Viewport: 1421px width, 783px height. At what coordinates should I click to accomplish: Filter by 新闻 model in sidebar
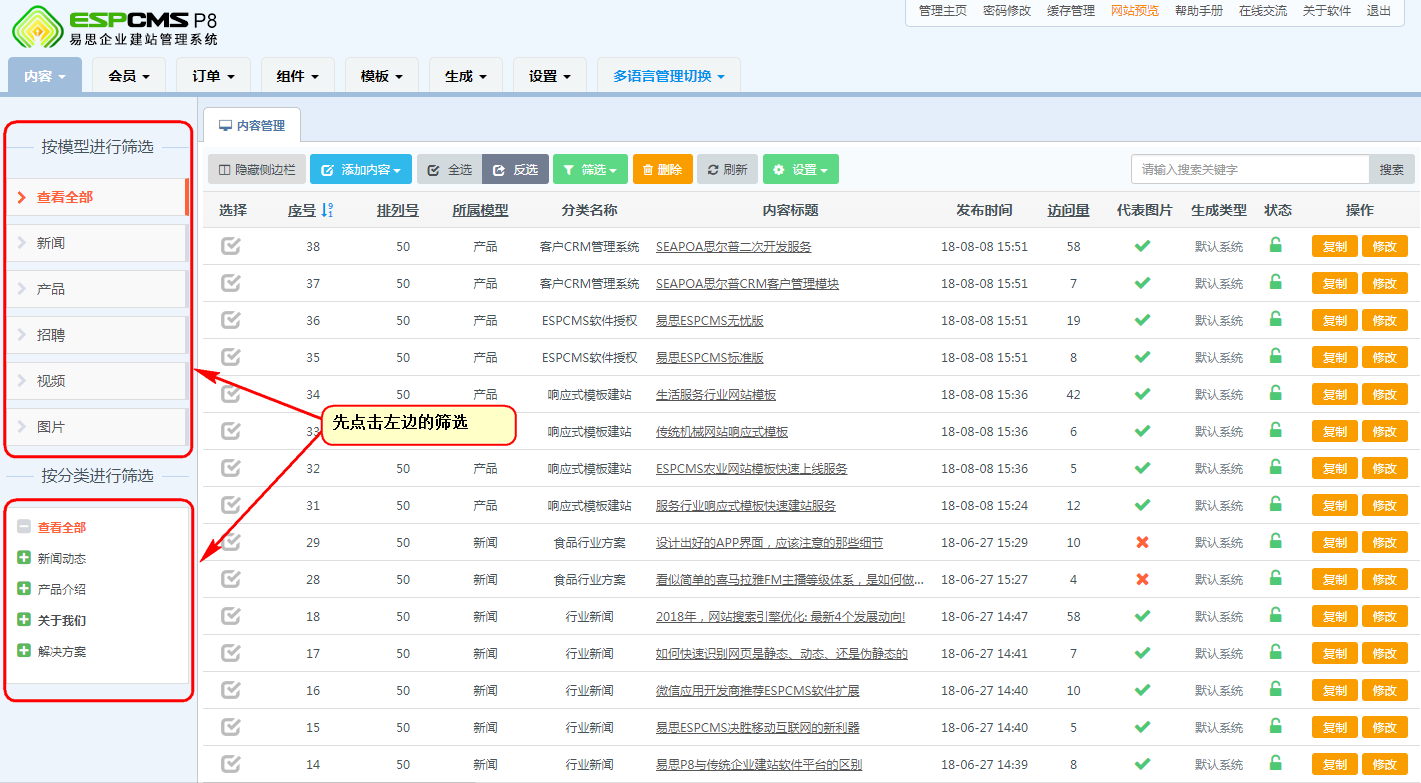tap(97, 243)
